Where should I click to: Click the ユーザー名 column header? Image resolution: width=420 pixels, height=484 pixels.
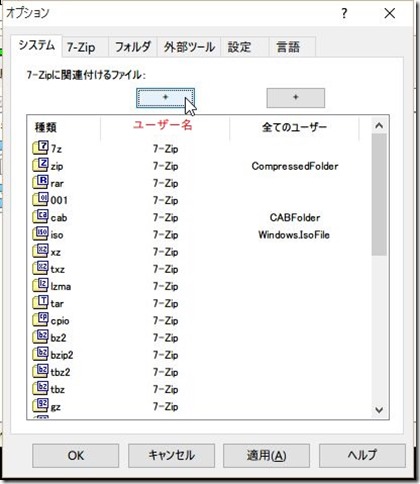[x=165, y=127]
